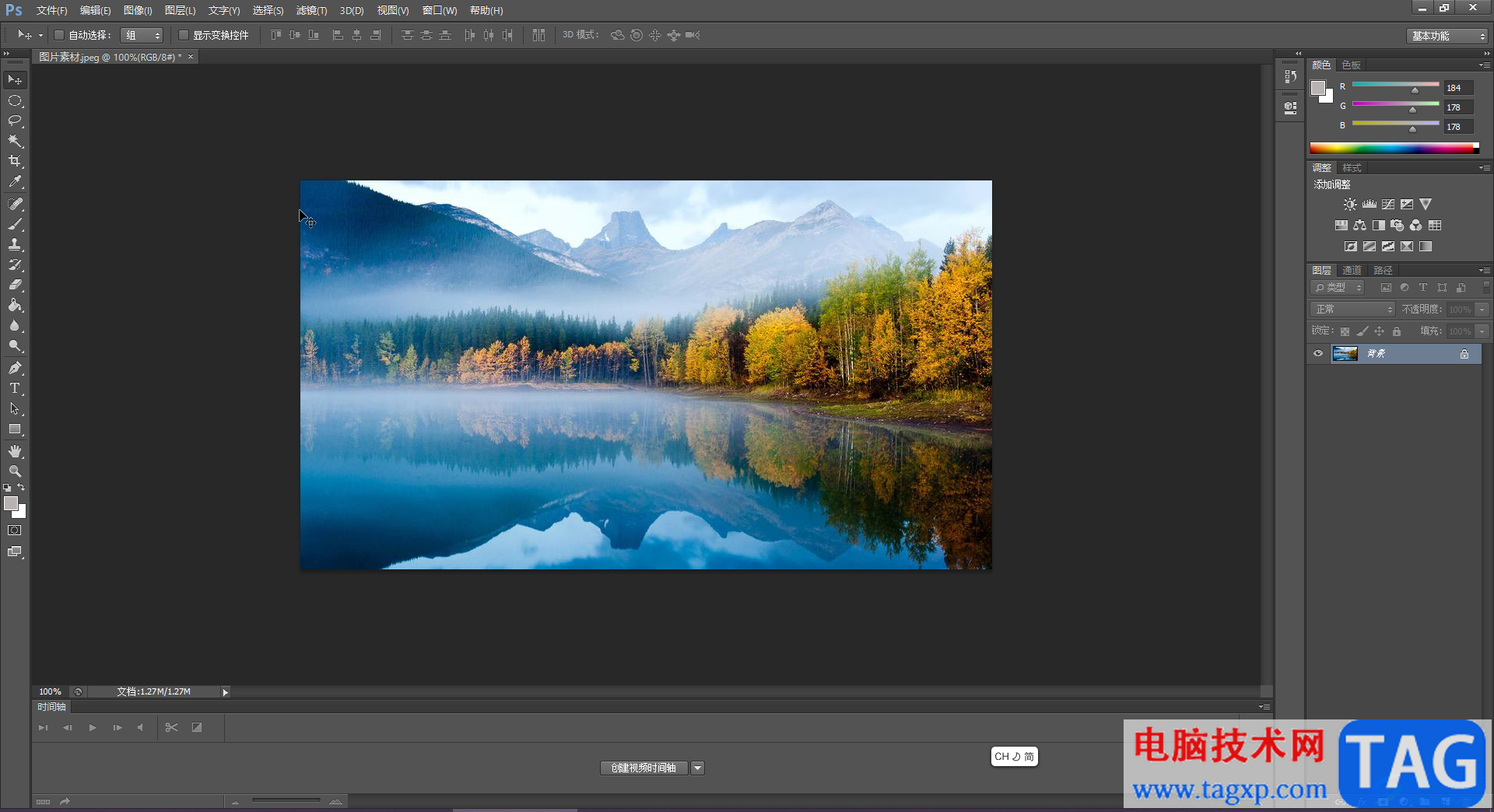Select the Hand tool
Viewport: 1494px width, 812px height.
click(x=15, y=451)
